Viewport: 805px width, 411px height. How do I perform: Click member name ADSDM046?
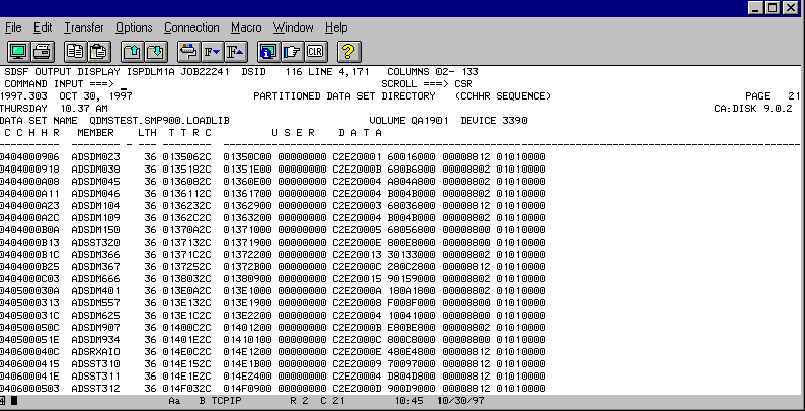click(96, 193)
